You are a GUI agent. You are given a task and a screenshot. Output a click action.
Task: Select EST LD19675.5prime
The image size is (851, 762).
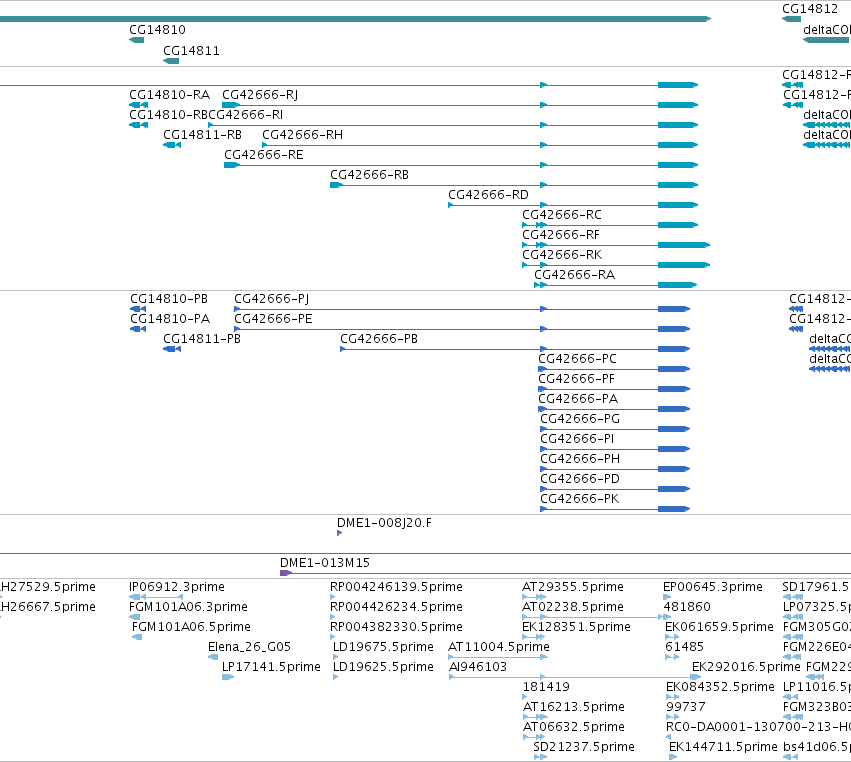tap(383, 647)
